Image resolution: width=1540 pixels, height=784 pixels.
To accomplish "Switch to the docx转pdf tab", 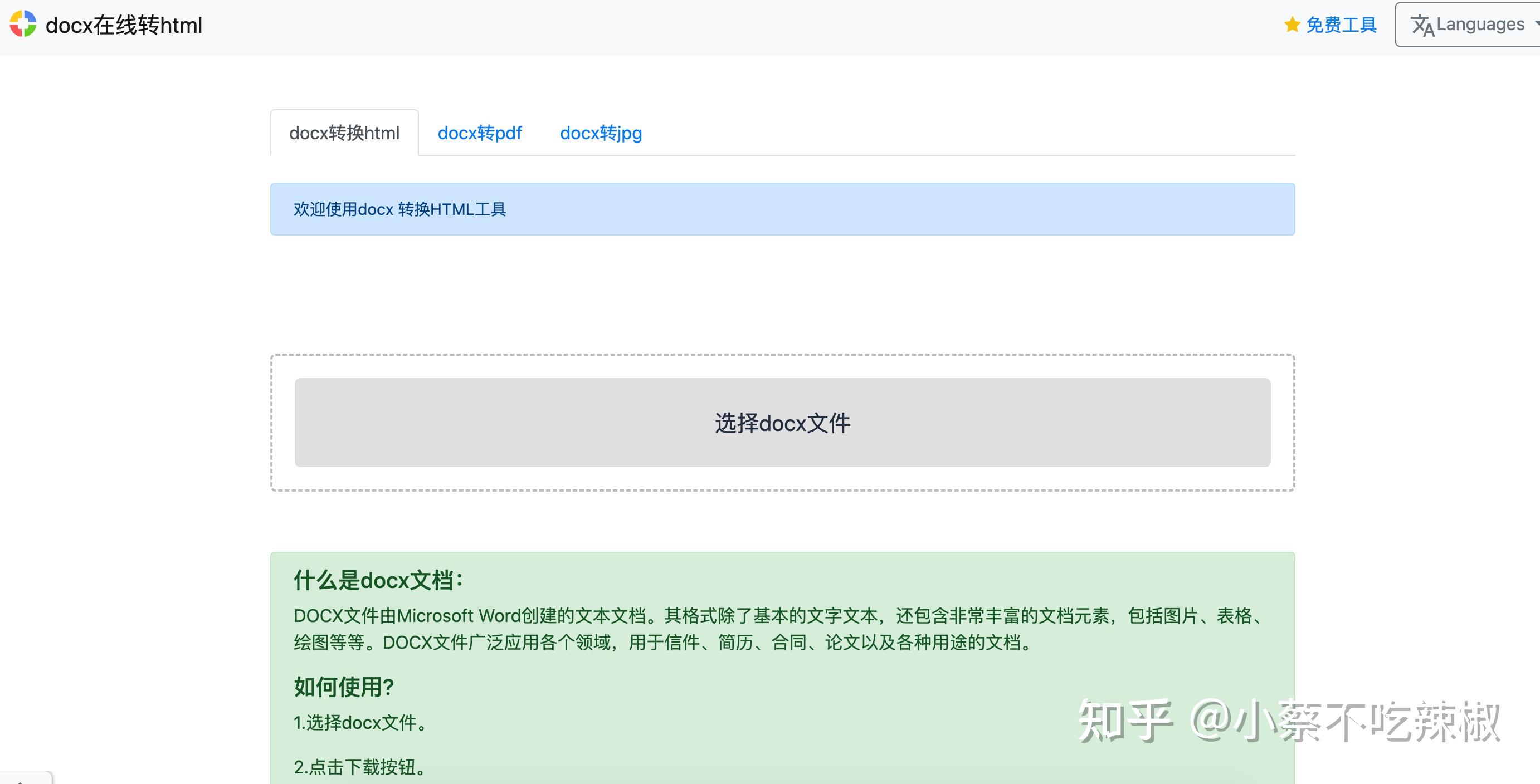I will [480, 133].
